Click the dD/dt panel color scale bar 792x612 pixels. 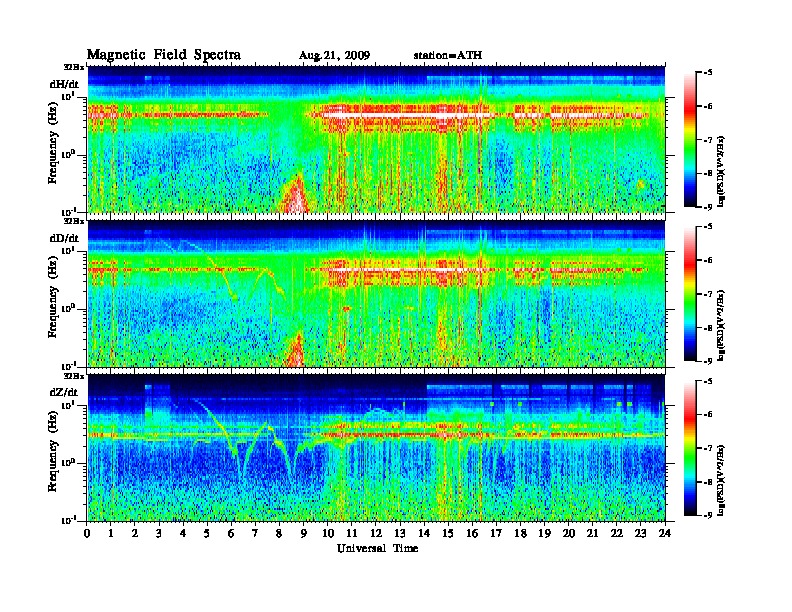[x=689, y=294]
